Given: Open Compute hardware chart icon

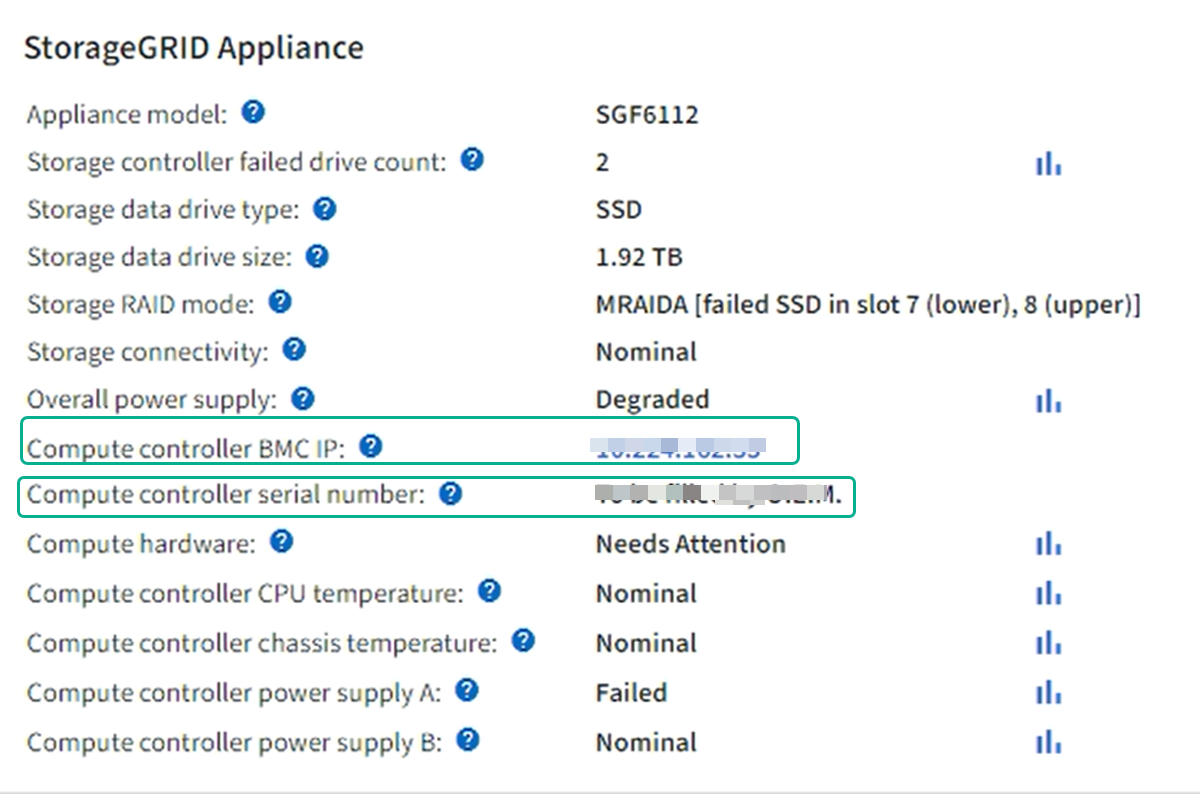Looking at the screenshot, I should 1048,545.
